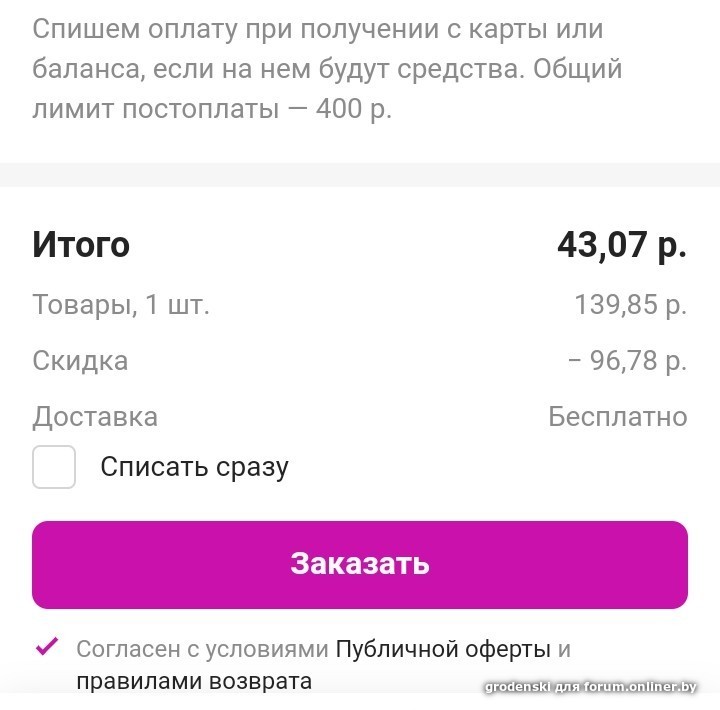Tap the total price 43,07 р.
720x710 pixels.
tap(622, 246)
